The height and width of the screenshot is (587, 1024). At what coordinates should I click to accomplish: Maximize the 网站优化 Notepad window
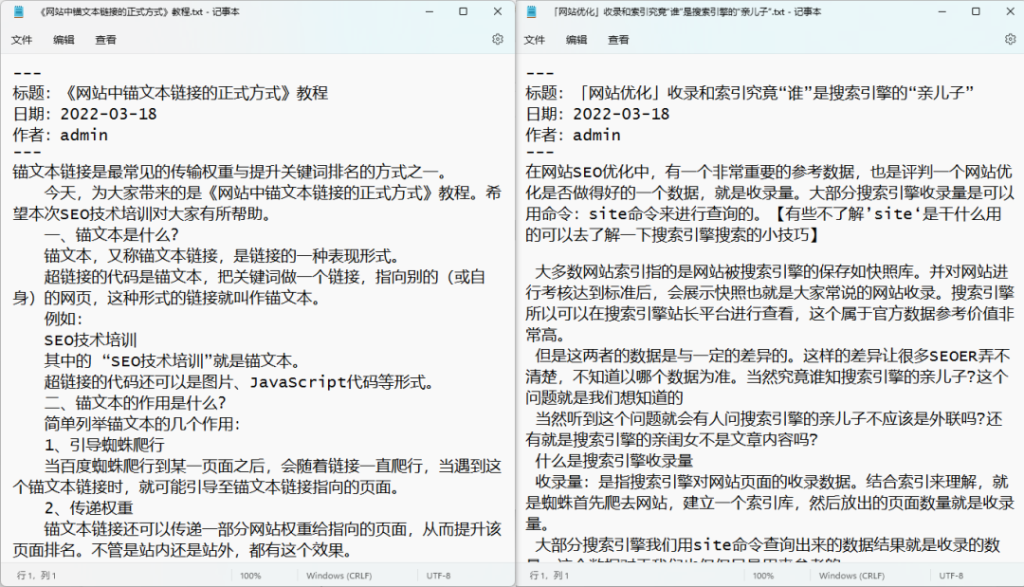pos(974,11)
